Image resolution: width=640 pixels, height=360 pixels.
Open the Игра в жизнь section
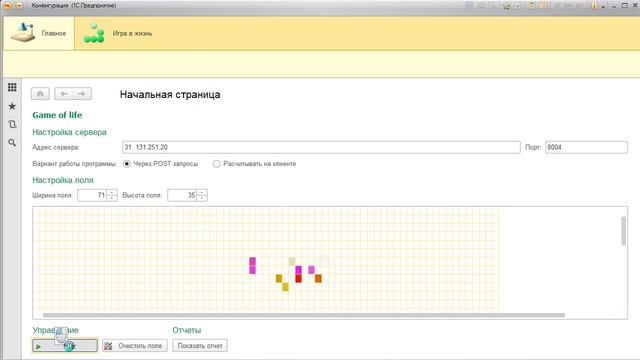(x=118, y=33)
